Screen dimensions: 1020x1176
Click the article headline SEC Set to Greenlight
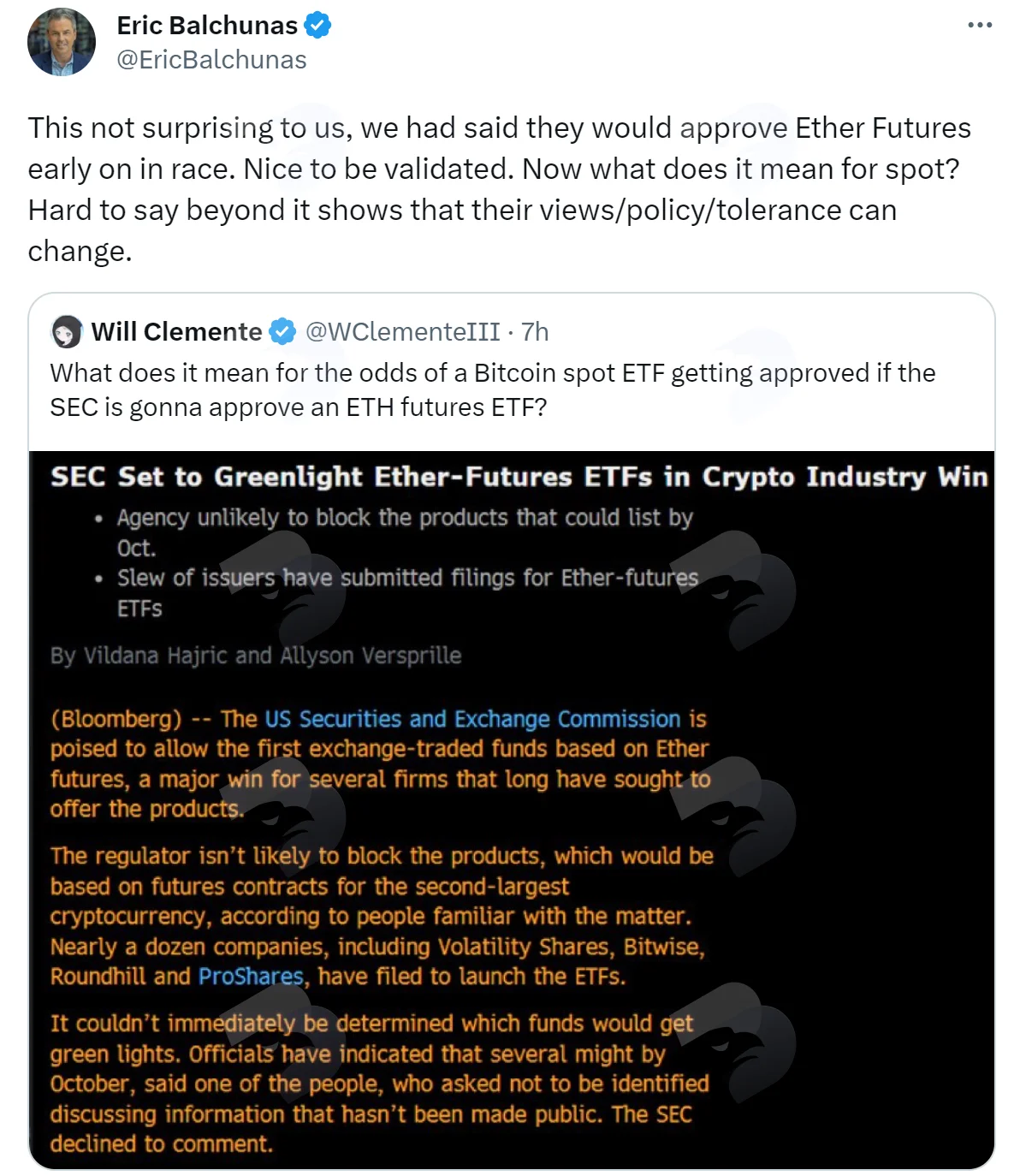pos(519,477)
